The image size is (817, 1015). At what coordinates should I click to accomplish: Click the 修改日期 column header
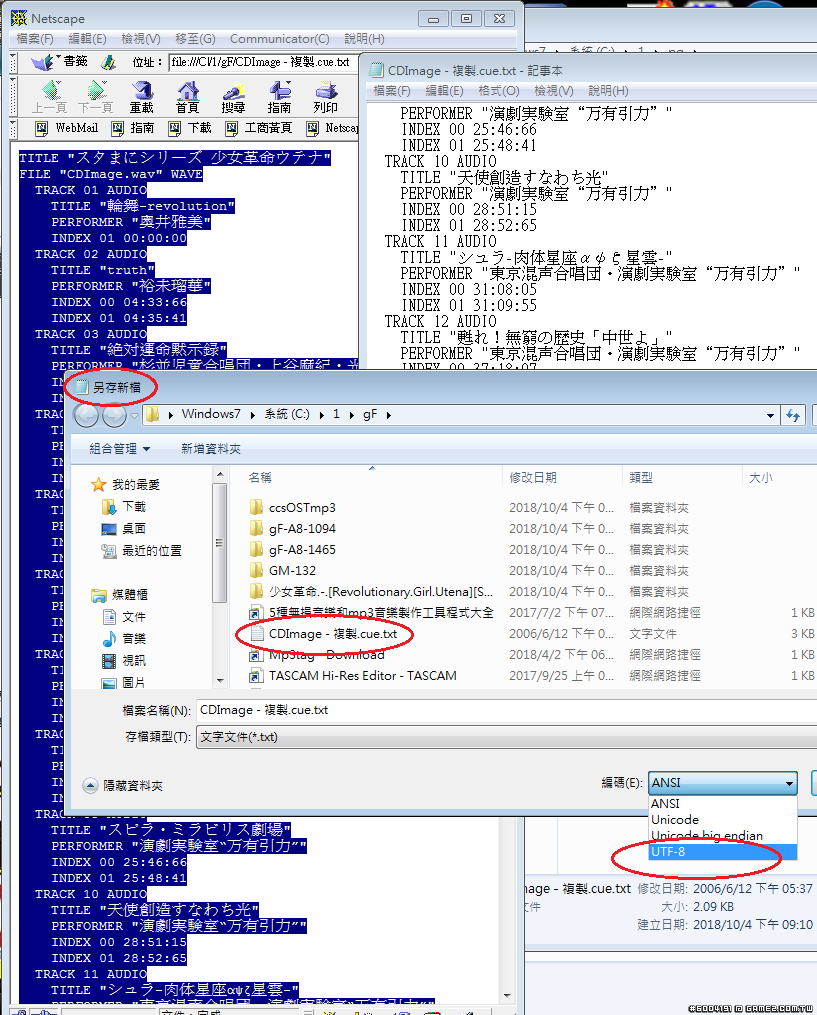point(533,478)
